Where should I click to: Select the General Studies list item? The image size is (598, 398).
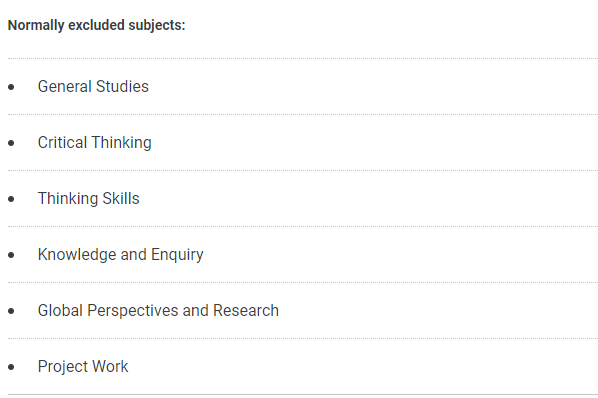pos(93,87)
